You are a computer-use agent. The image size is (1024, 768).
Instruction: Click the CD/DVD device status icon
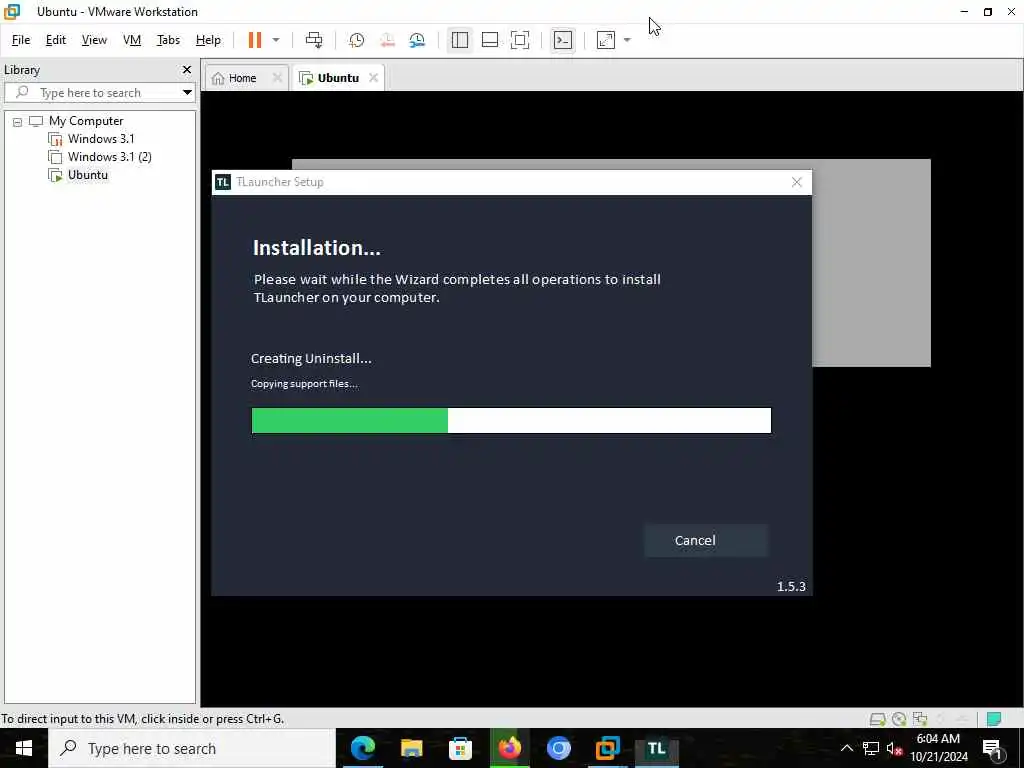899,719
